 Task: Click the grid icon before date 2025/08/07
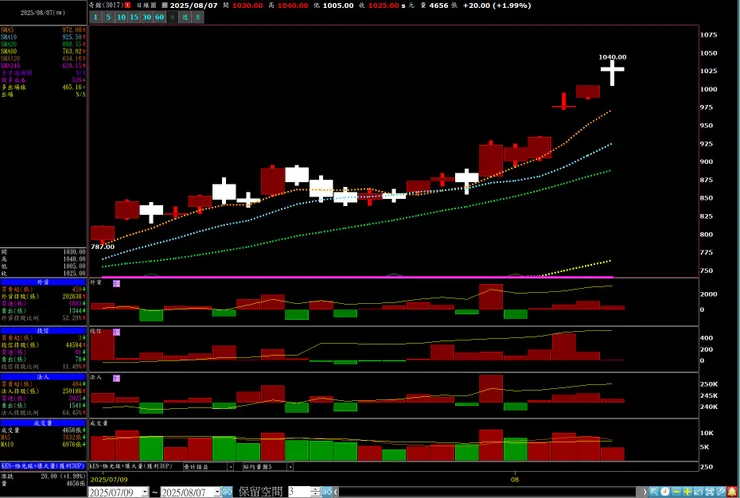pos(165,5)
